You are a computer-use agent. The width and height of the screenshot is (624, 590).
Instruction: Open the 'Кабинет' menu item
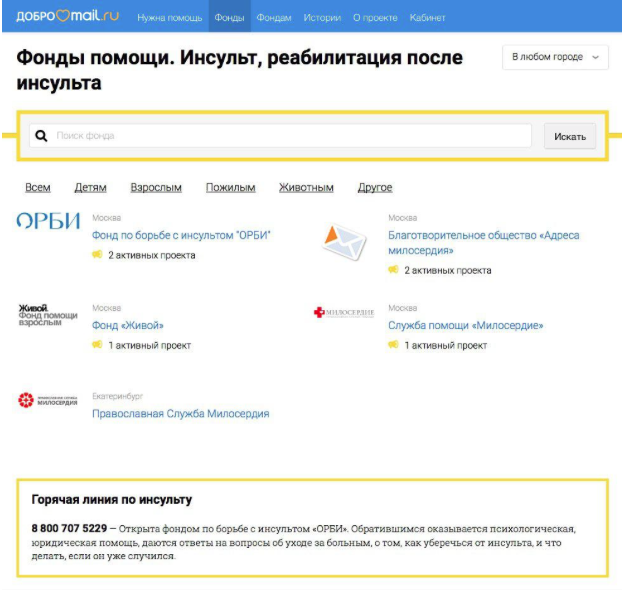[427, 18]
